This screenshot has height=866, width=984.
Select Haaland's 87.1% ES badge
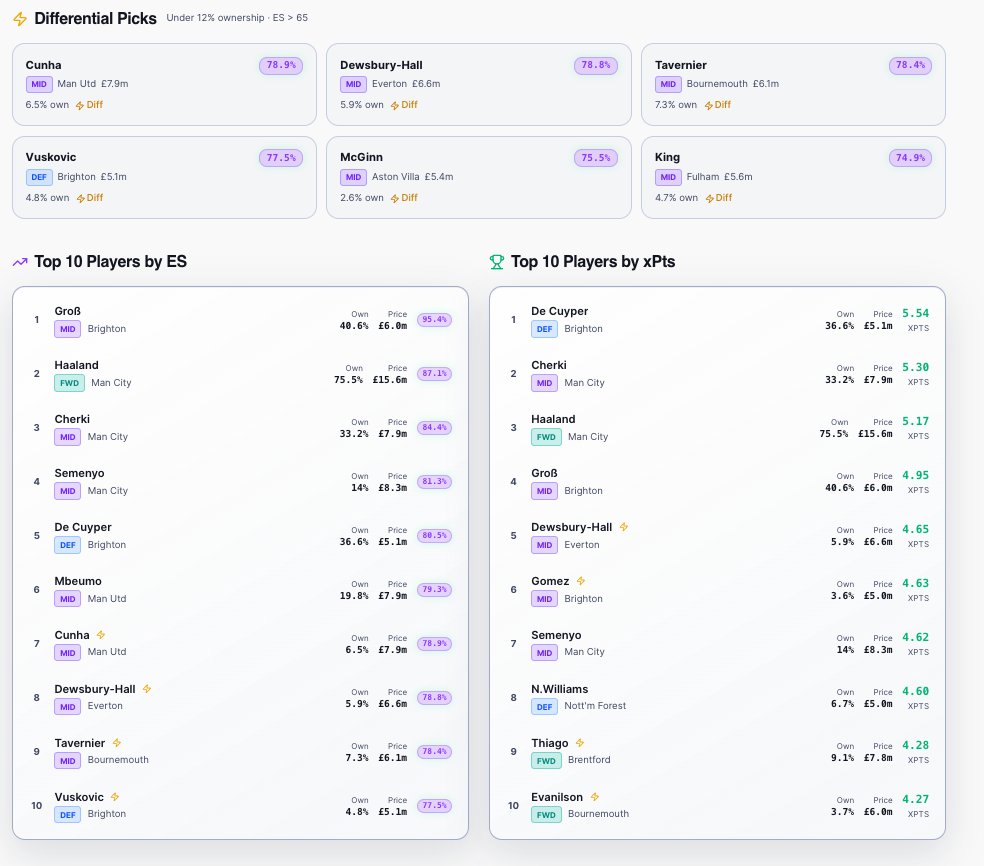pos(434,373)
